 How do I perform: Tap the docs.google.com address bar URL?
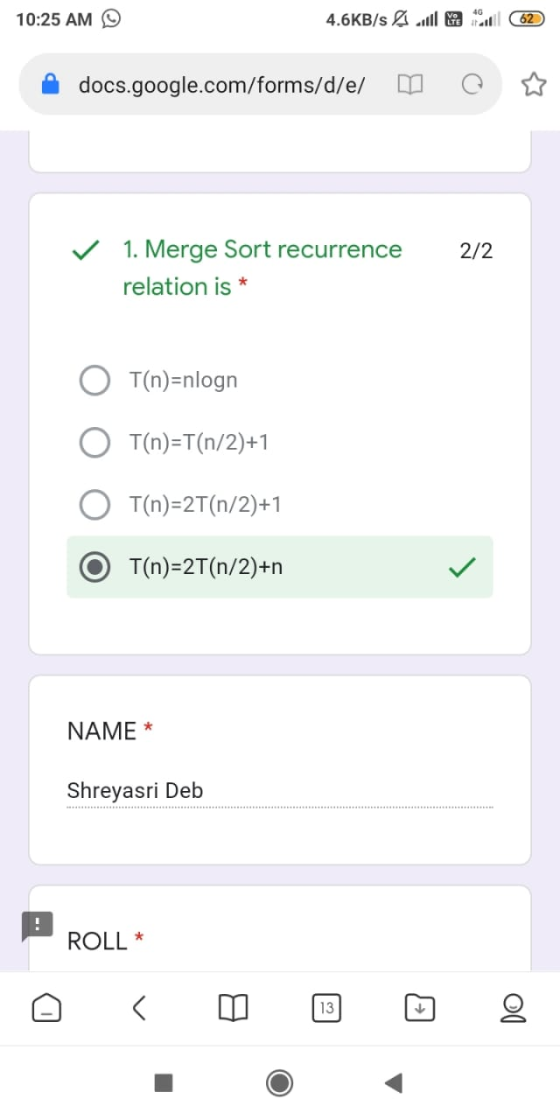[222, 86]
